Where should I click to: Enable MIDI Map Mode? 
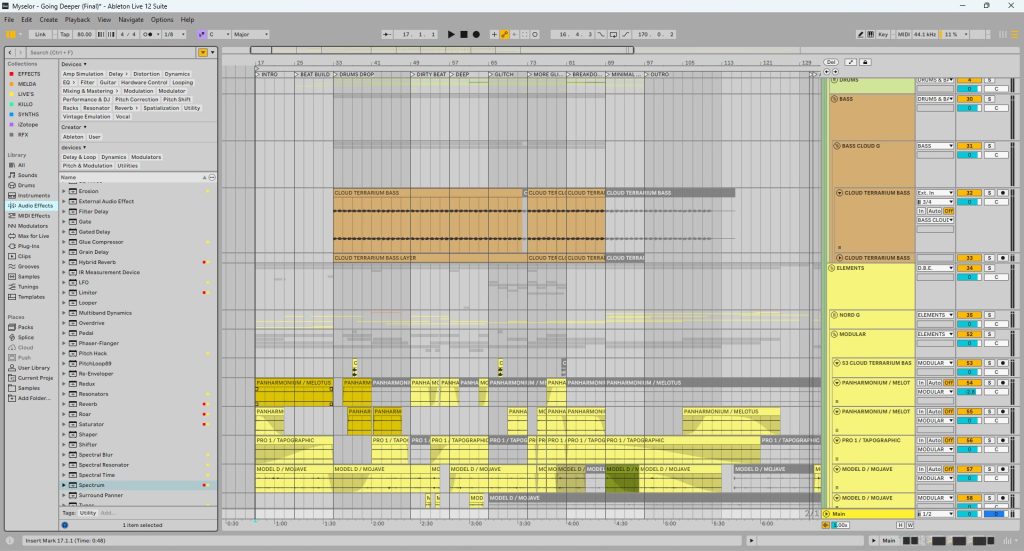tap(903, 34)
